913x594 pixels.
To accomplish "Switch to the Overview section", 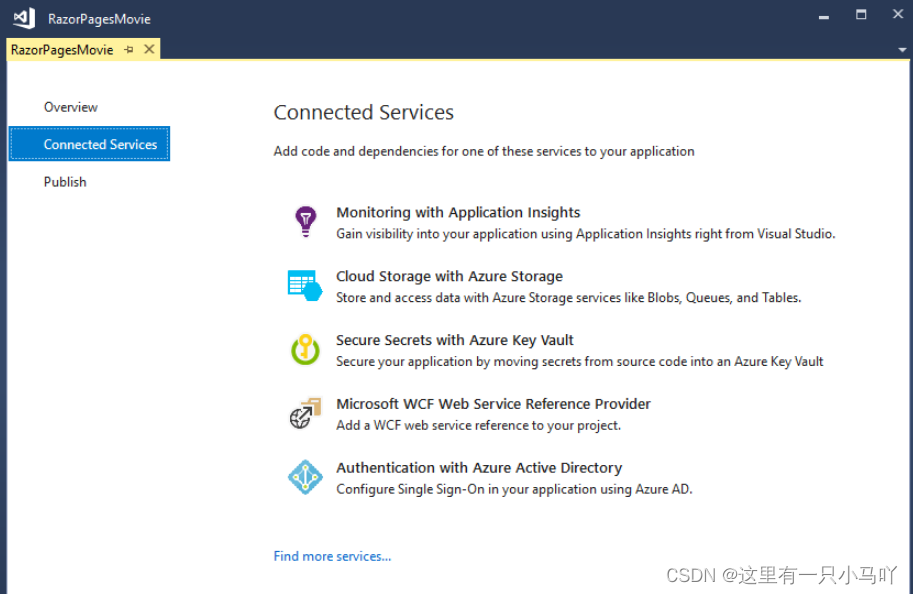I will pyautogui.click(x=71, y=107).
